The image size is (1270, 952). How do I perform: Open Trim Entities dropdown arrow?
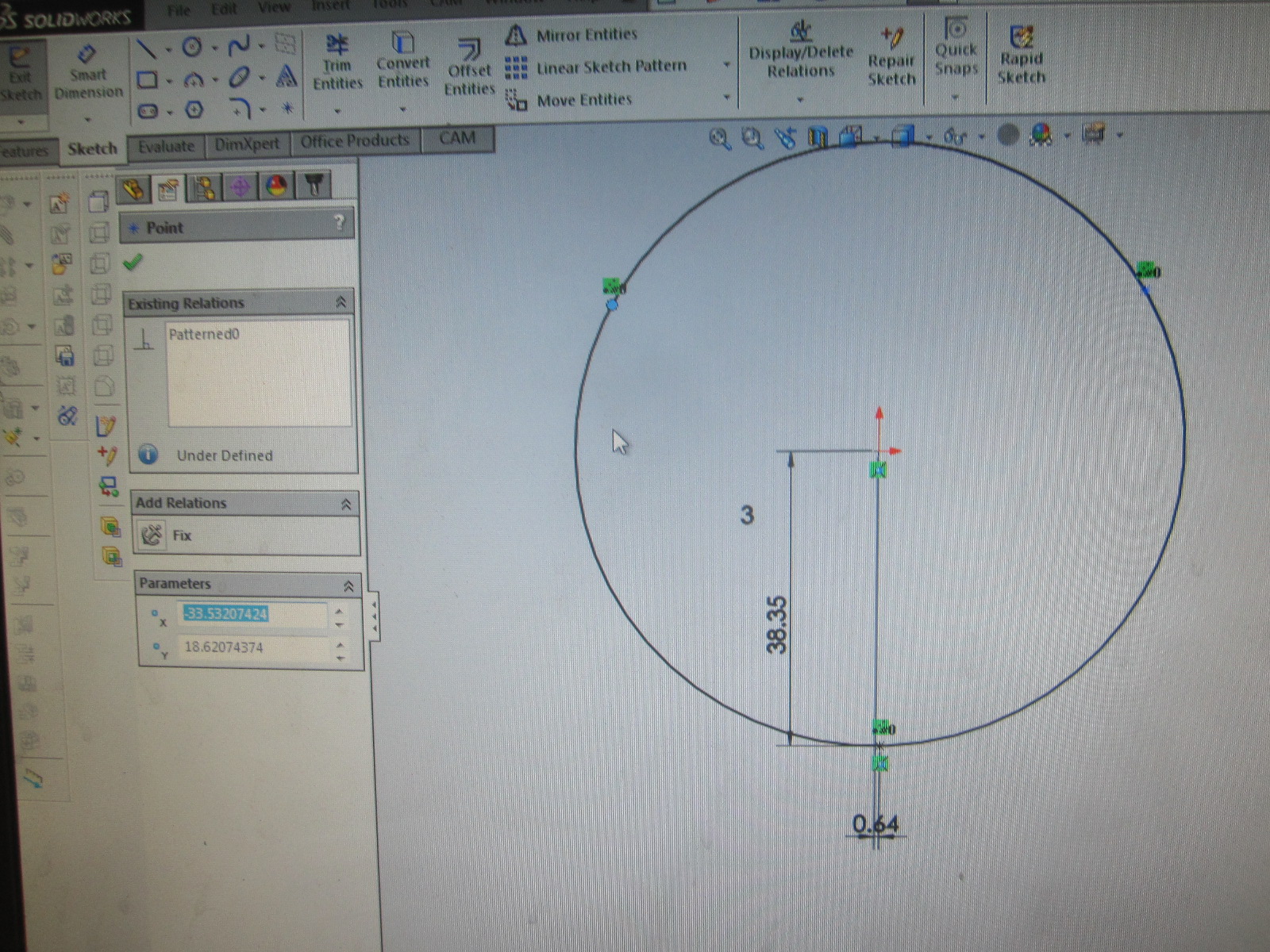pyautogui.click(x=337, y=111)
